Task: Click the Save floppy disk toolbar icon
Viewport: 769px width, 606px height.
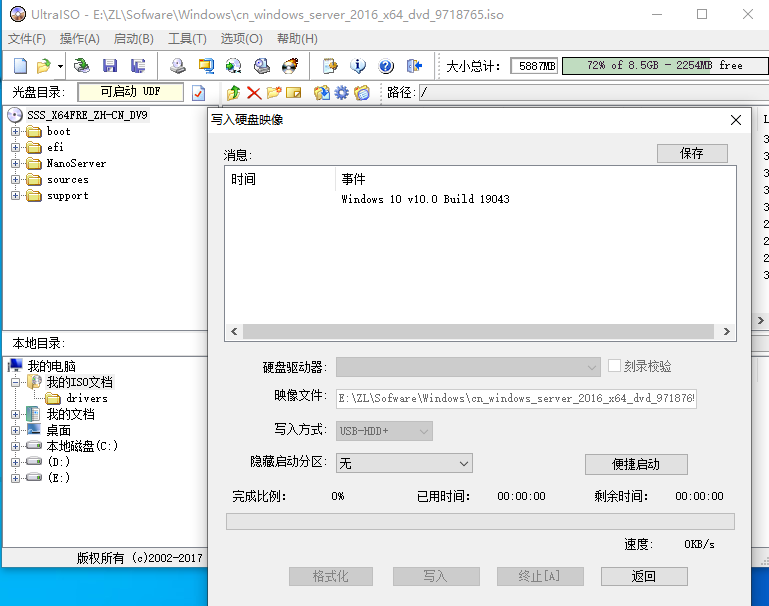Action: (x=110, y=66)
